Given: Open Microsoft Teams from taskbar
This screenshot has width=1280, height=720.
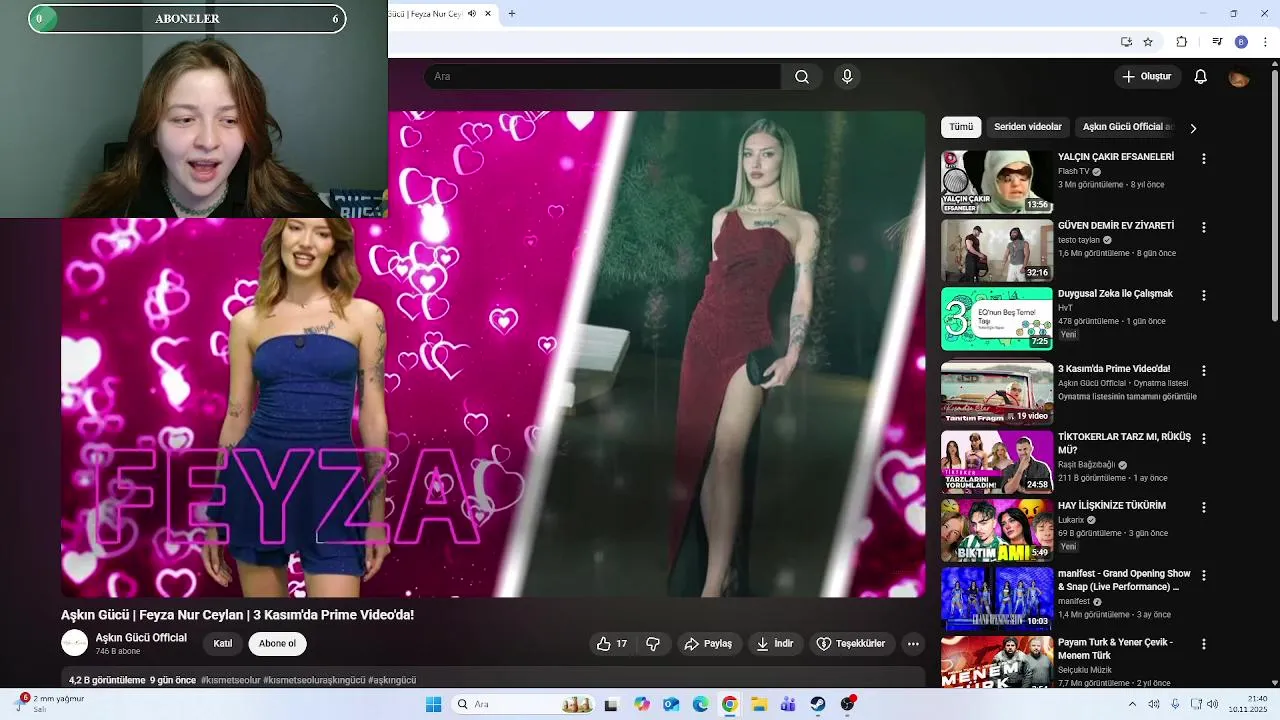Looking at the screenshot, I should 788,704.
